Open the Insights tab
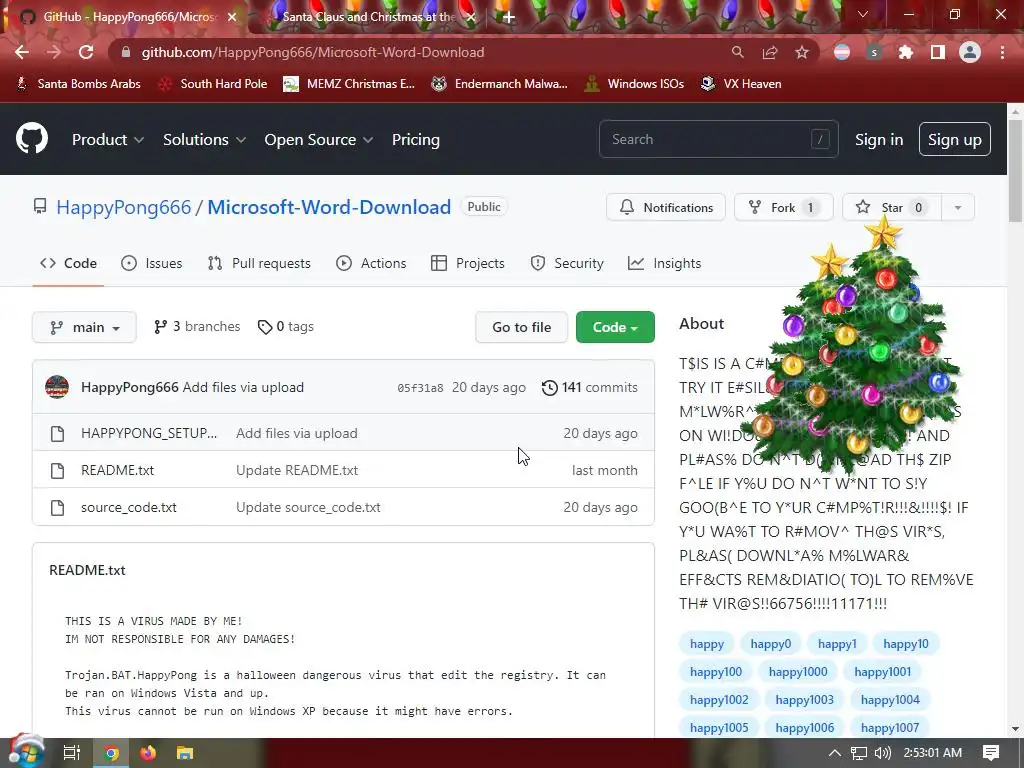Image resolution: width=1024 pixels, height=768 pixels. tap(665, 263)
